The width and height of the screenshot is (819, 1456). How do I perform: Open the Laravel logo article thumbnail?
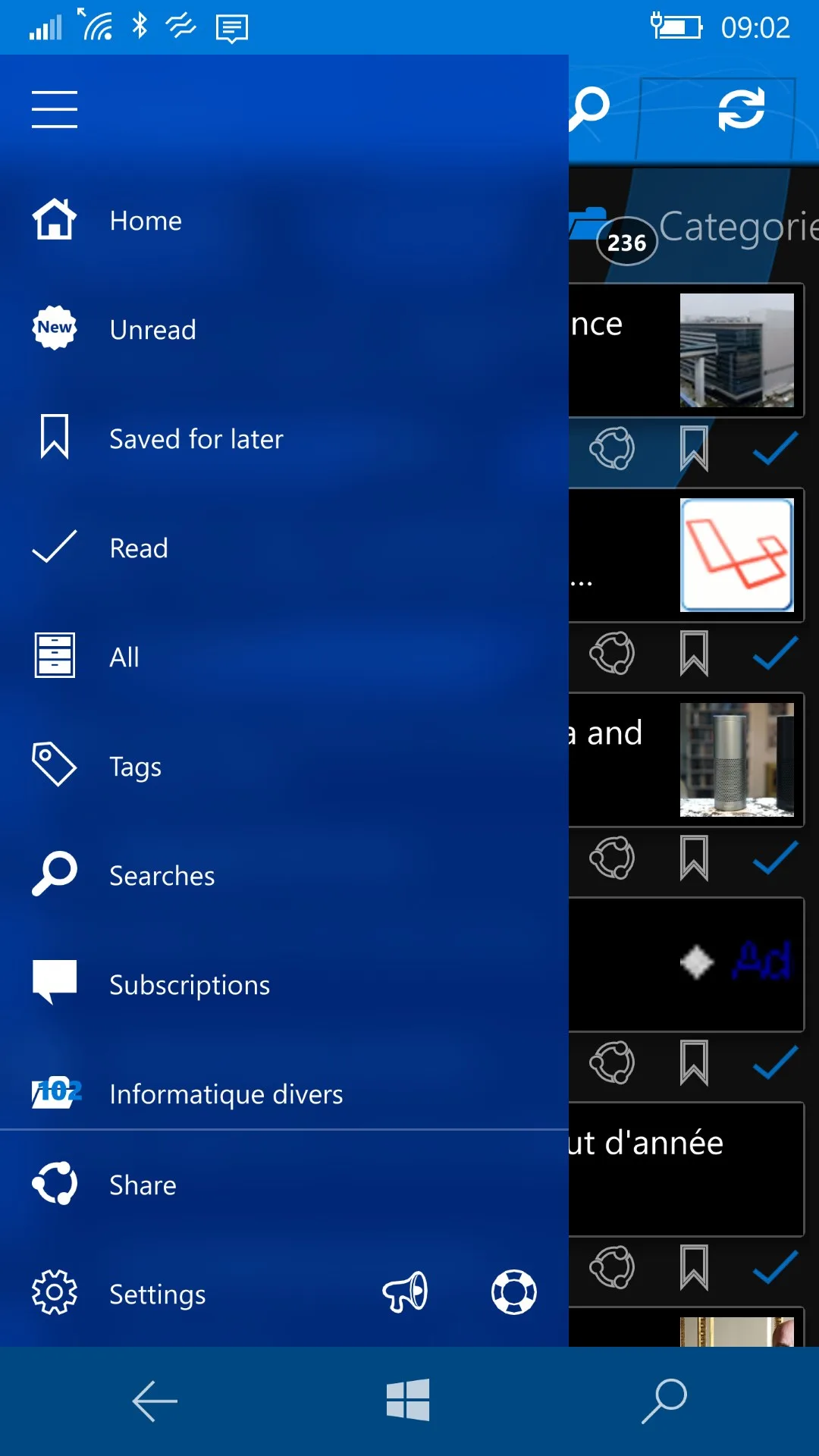tap(737, 555)
